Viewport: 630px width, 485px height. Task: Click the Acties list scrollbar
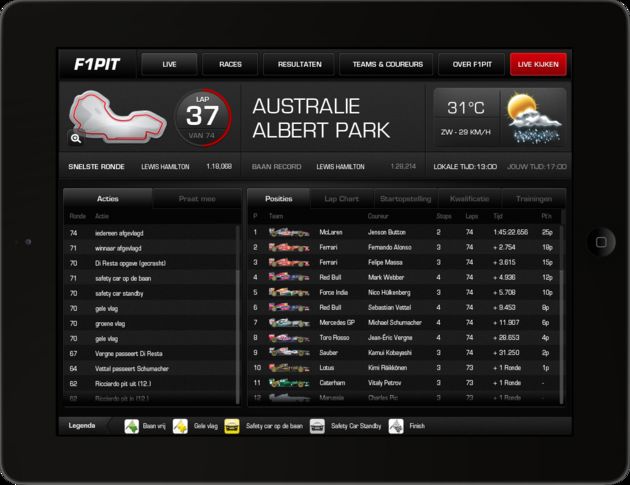pyautogui.click(x=238, y=314)
